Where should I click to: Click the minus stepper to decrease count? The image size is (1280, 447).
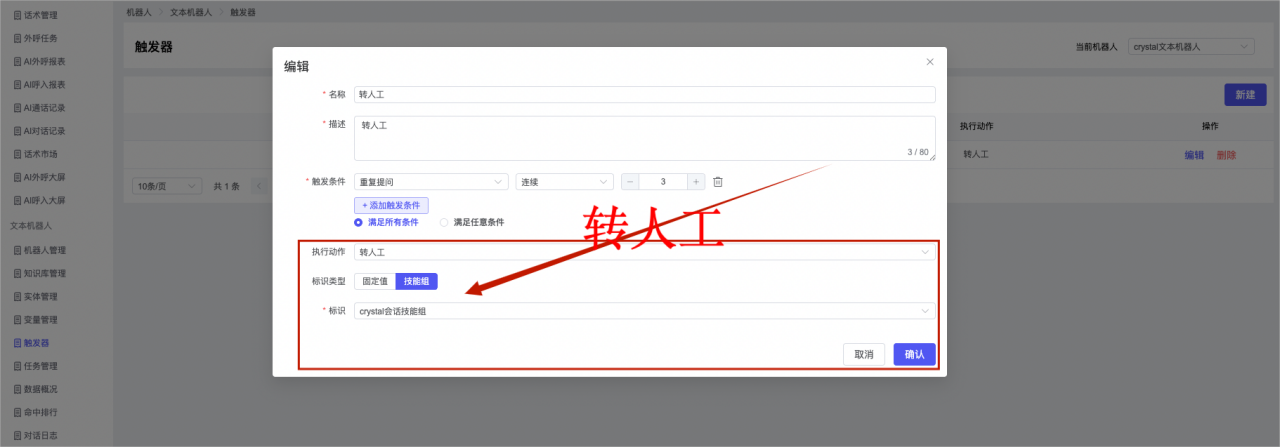pyautogui.click(x=631, y=182)
